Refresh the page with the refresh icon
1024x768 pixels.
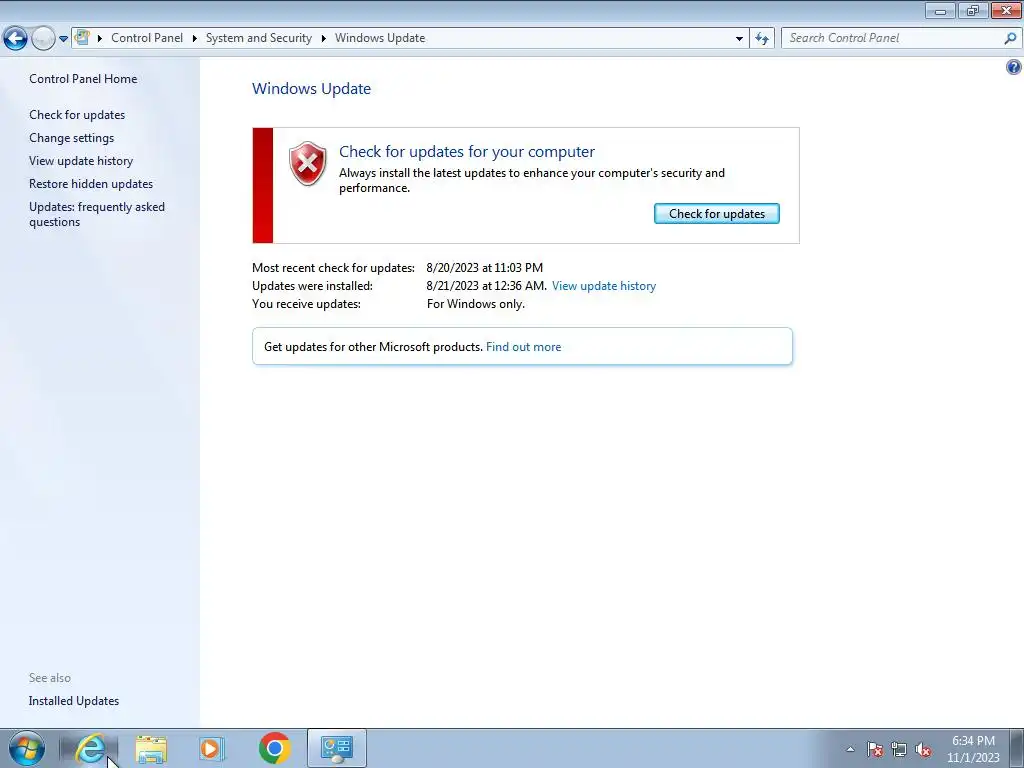(761, 38)
